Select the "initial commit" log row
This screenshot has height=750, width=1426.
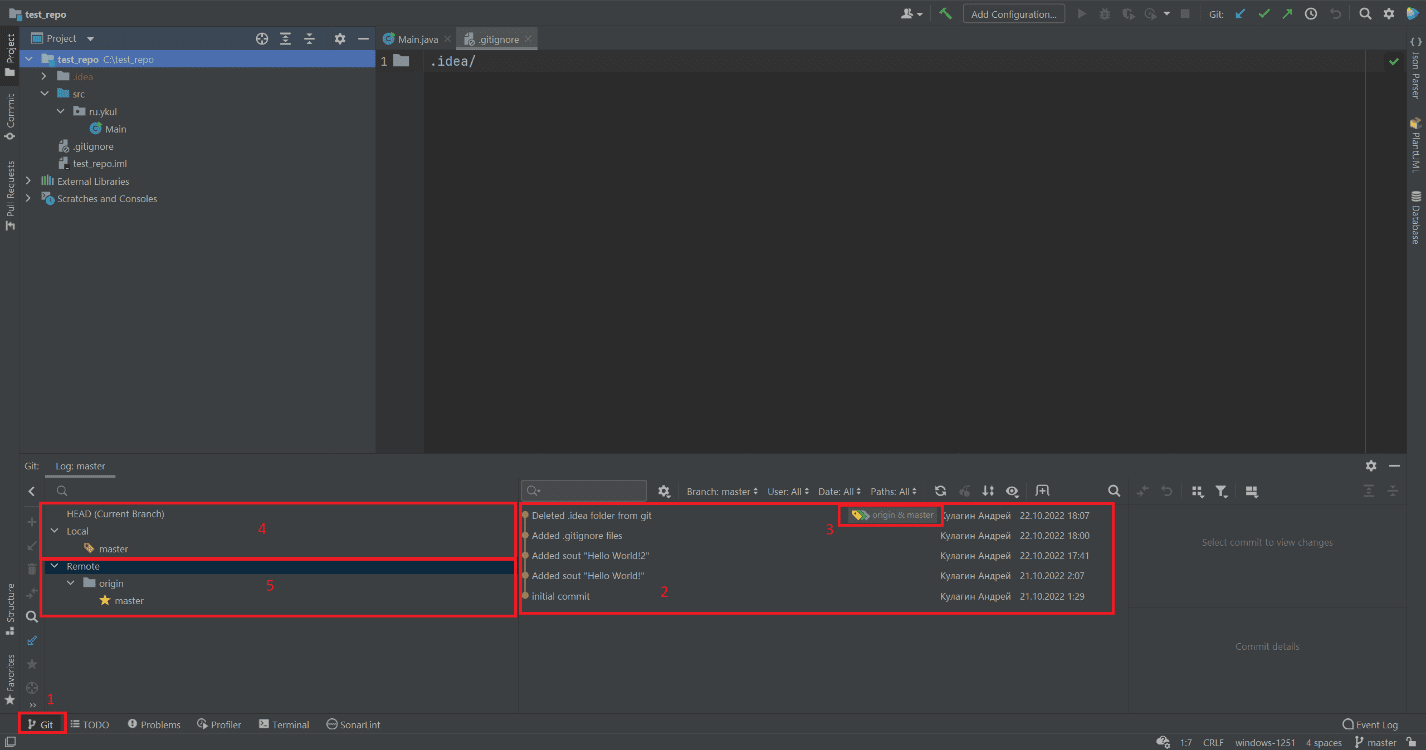pos(817,596)
